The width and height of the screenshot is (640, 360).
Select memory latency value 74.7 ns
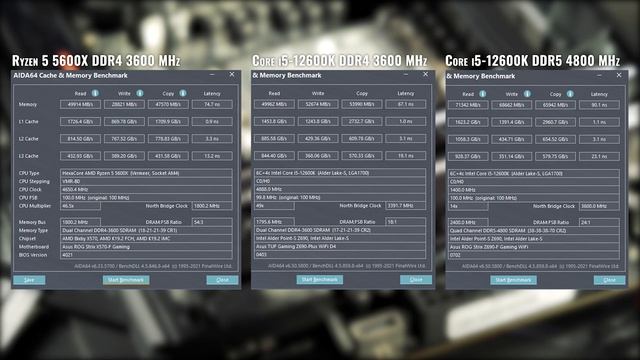(x=212, y=104)
